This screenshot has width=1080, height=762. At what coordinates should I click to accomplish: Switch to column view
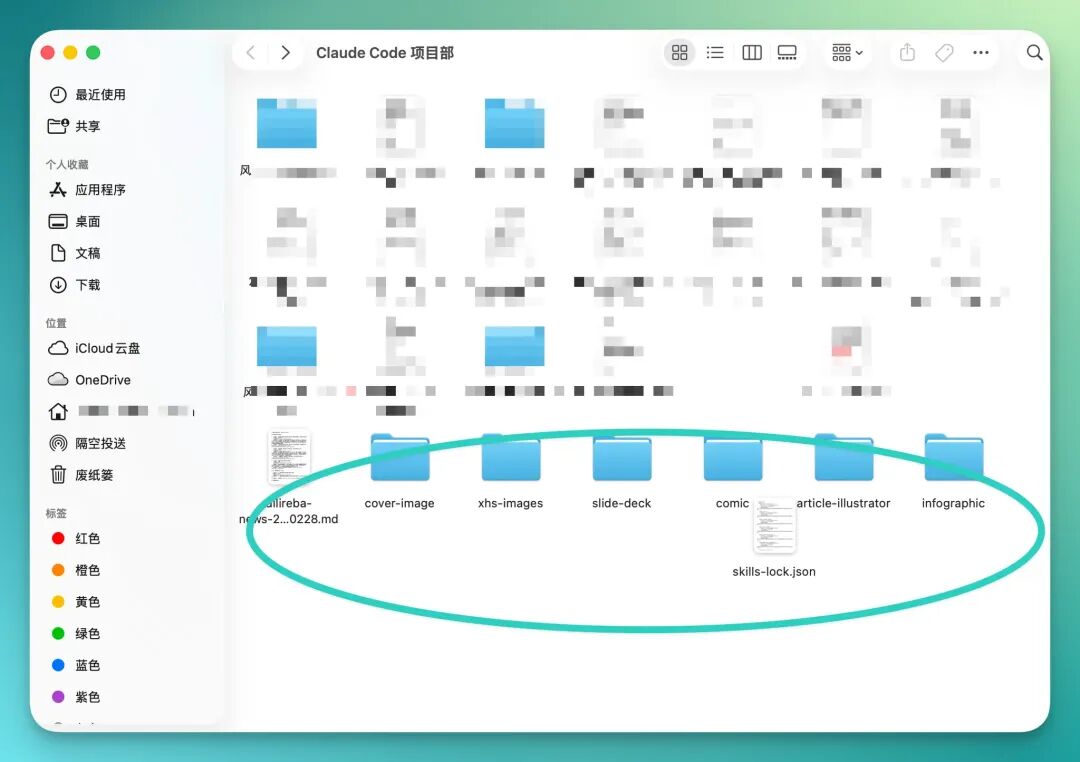(751, 53)
